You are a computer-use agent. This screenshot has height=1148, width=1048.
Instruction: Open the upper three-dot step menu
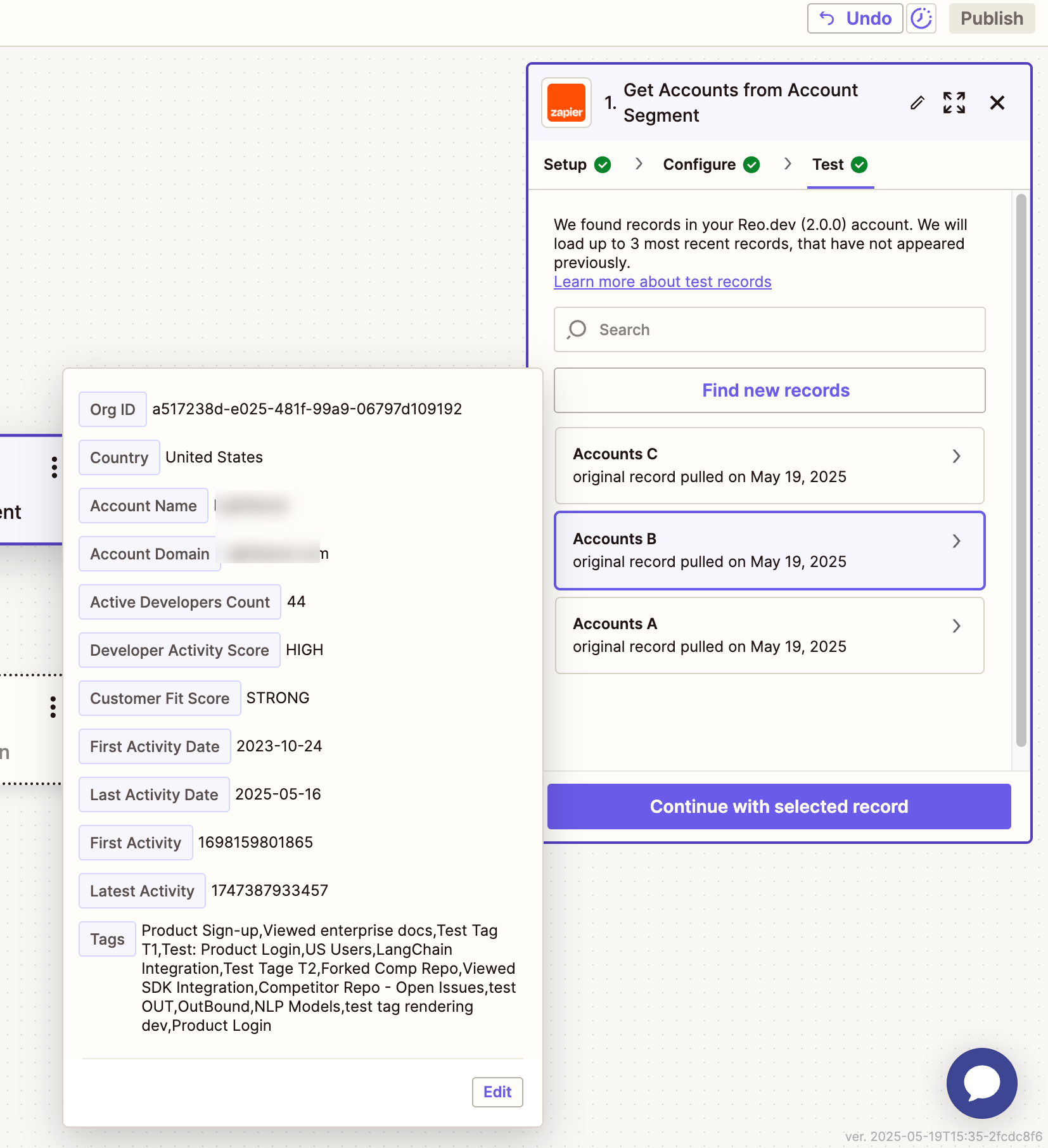pyautogui.click(x=54, y=467)
